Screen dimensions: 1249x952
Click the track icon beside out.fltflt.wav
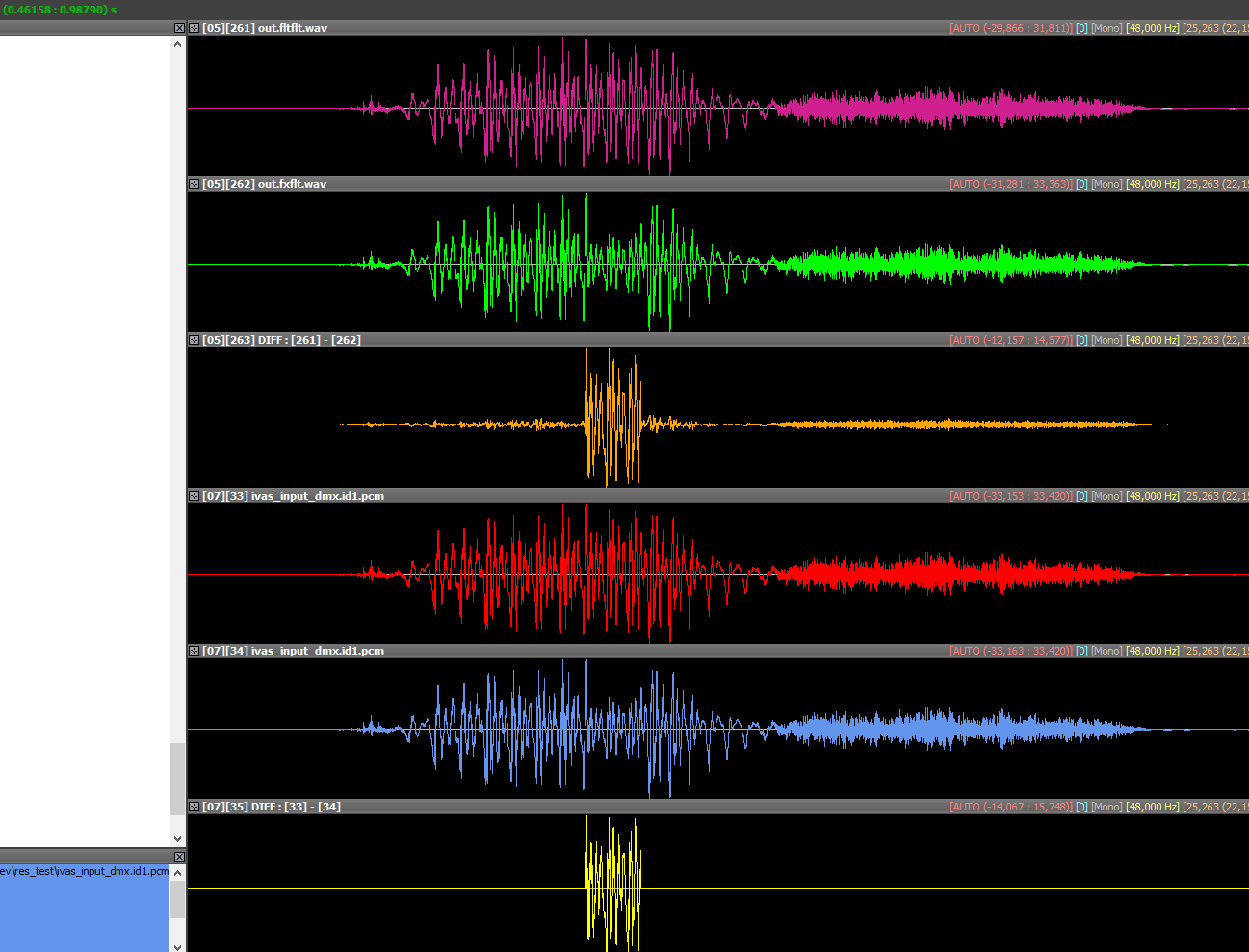pyautogui.click(x=194, y=28)
